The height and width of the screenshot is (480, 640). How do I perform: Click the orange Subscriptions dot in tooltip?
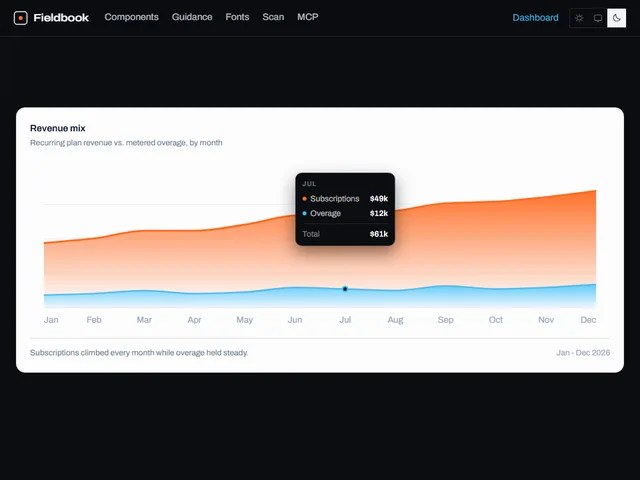click(304, 199)
